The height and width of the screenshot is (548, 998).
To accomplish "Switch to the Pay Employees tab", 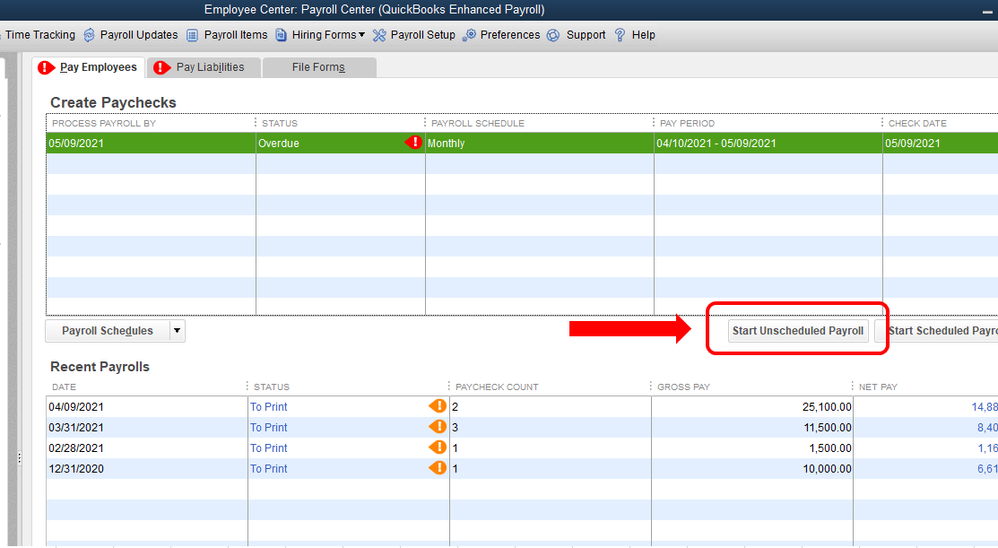I will coord(88,67).
